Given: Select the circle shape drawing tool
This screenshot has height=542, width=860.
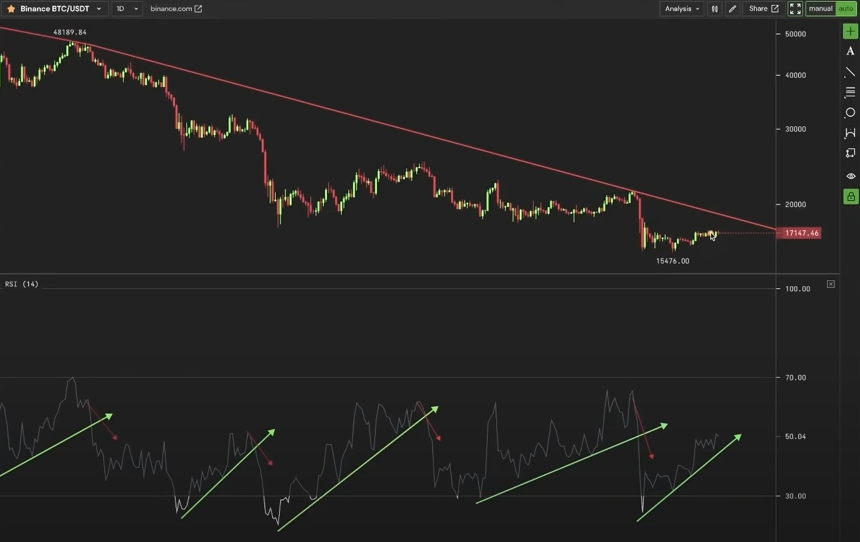Looking at the screenshot, I should click(x=850, y=112).
